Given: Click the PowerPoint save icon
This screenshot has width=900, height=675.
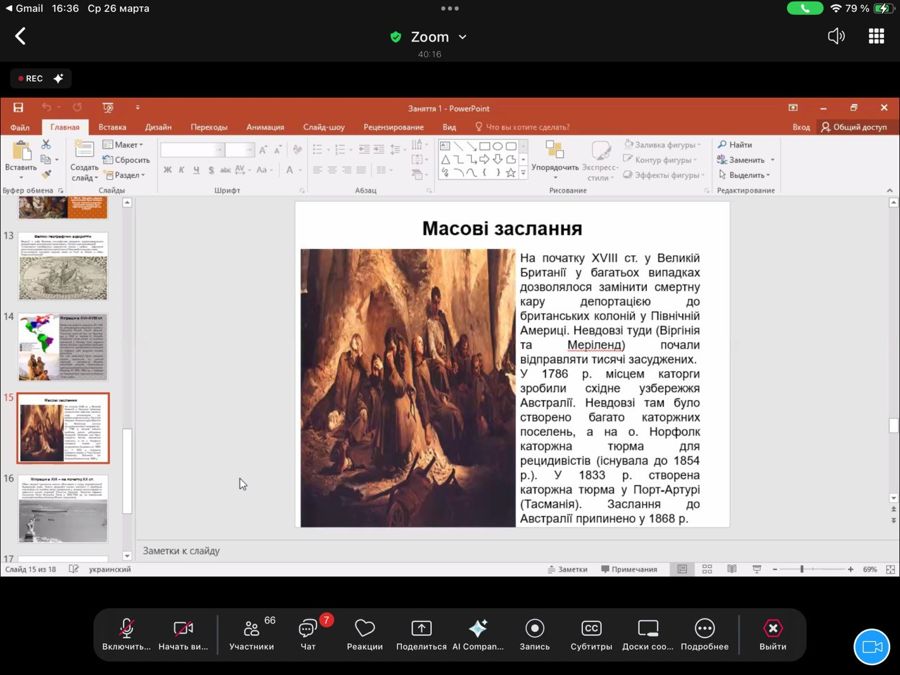Looking at the screenshot, I should pos(18,107).
